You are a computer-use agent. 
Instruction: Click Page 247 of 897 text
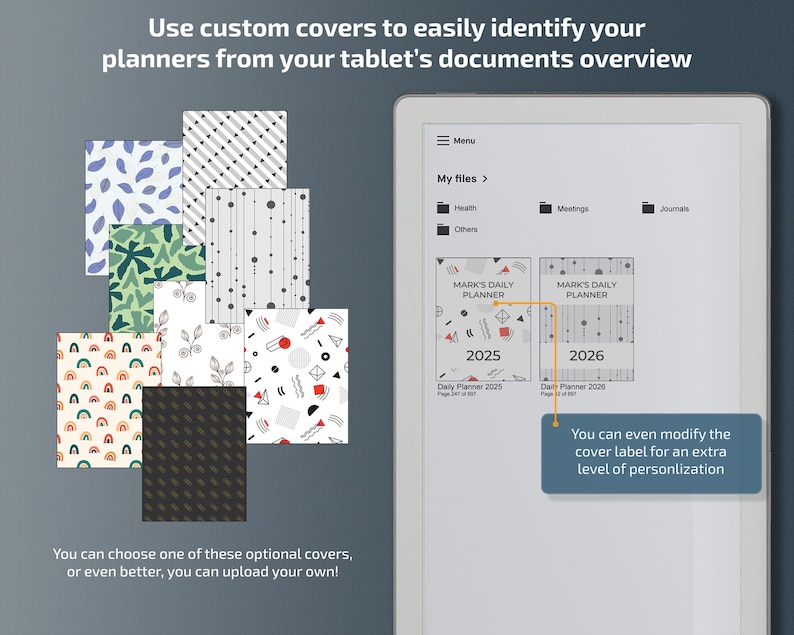457,394
